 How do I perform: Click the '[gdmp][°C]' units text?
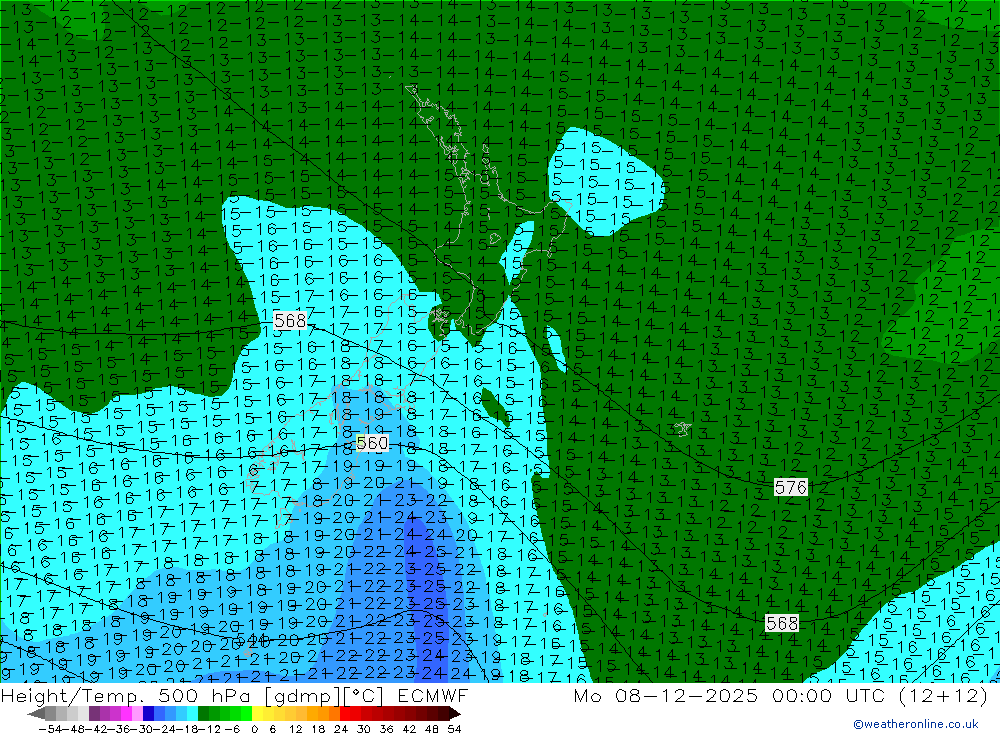pos(323,695)
